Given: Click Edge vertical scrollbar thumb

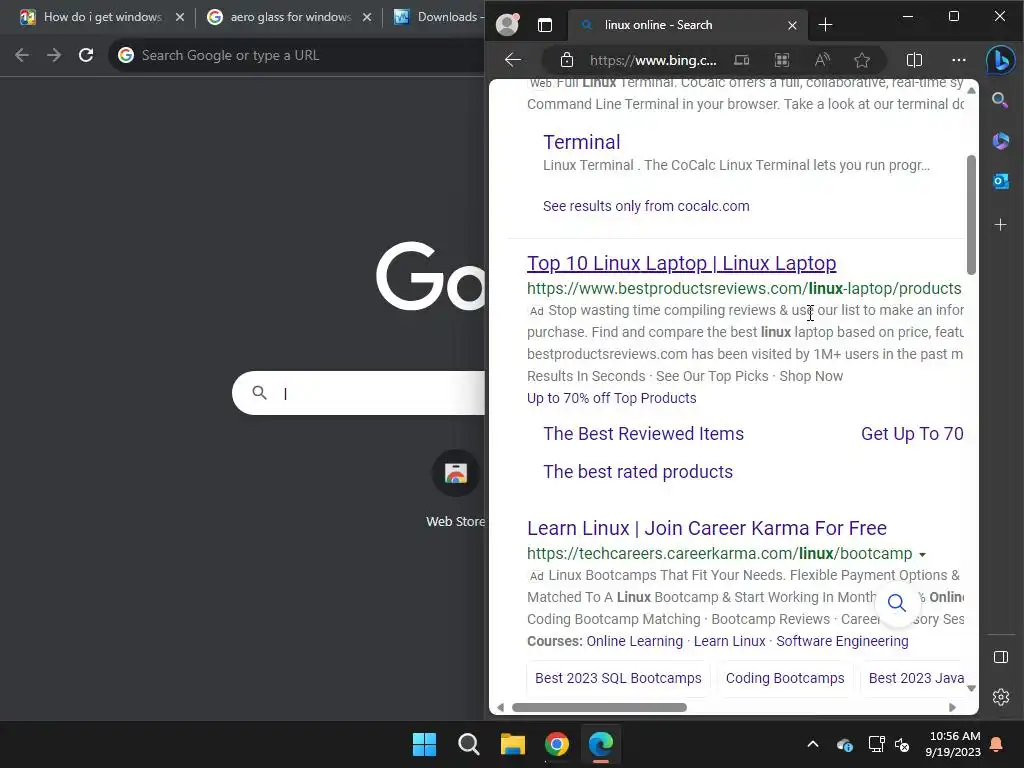Looking at the screenshot, I should [x=971, y=215].
